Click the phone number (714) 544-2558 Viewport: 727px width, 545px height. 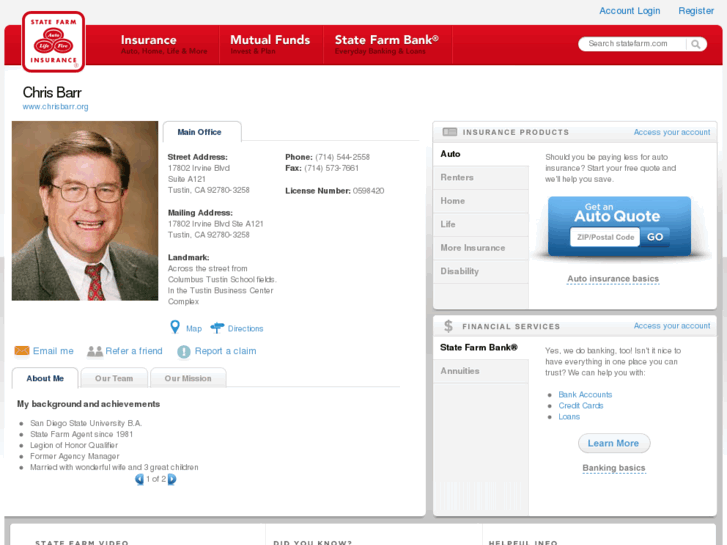point(342,157)
